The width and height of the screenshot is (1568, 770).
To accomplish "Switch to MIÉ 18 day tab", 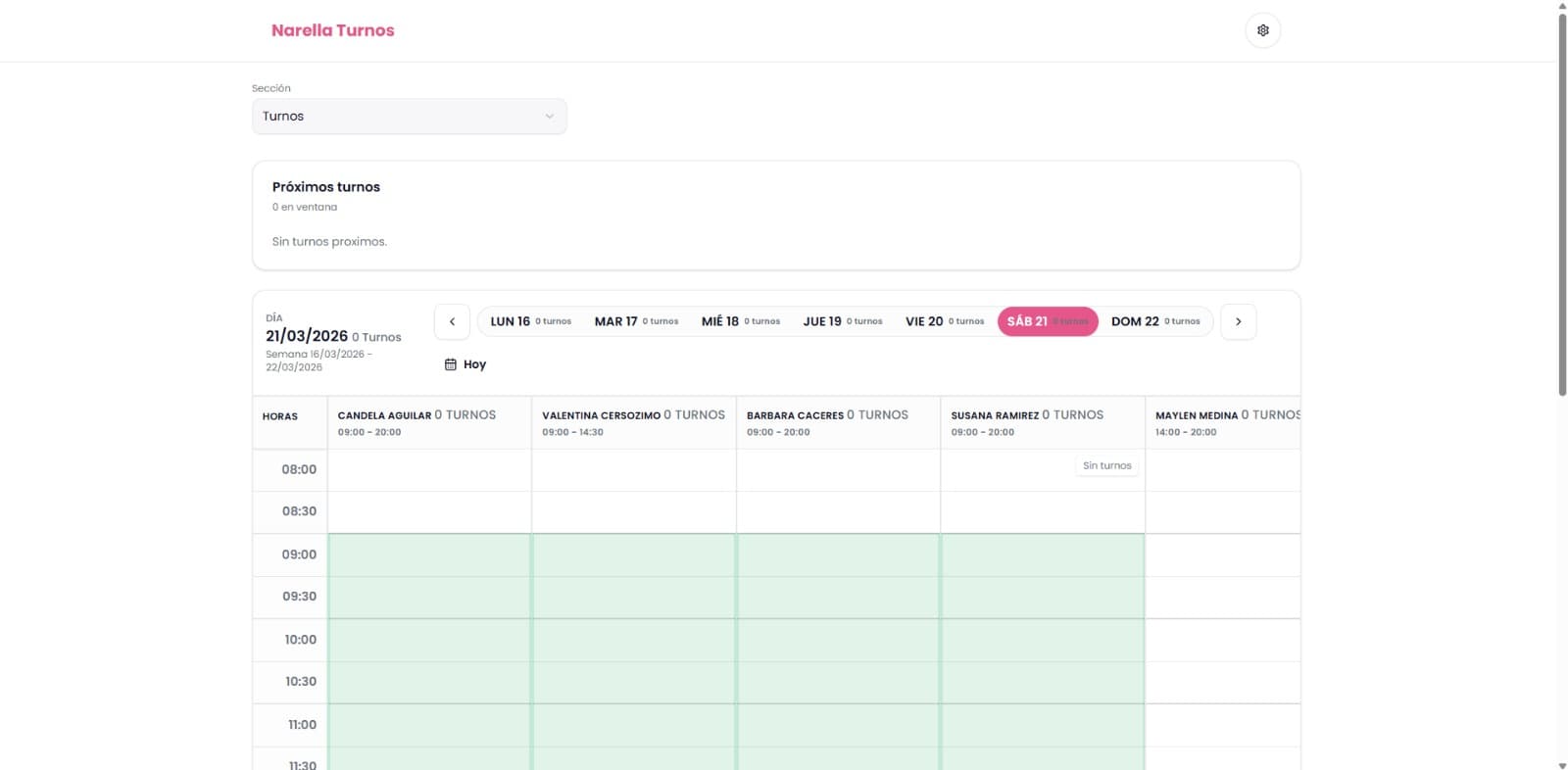I will pyautogui.click(x=740, y=321).
